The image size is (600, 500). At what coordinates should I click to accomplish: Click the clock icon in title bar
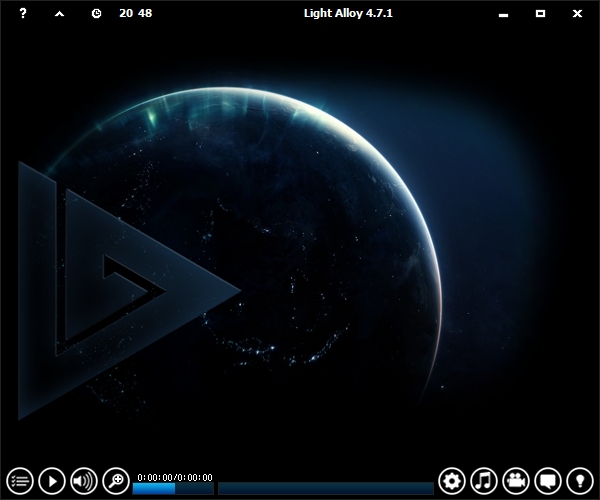click(x=96, y=13)
